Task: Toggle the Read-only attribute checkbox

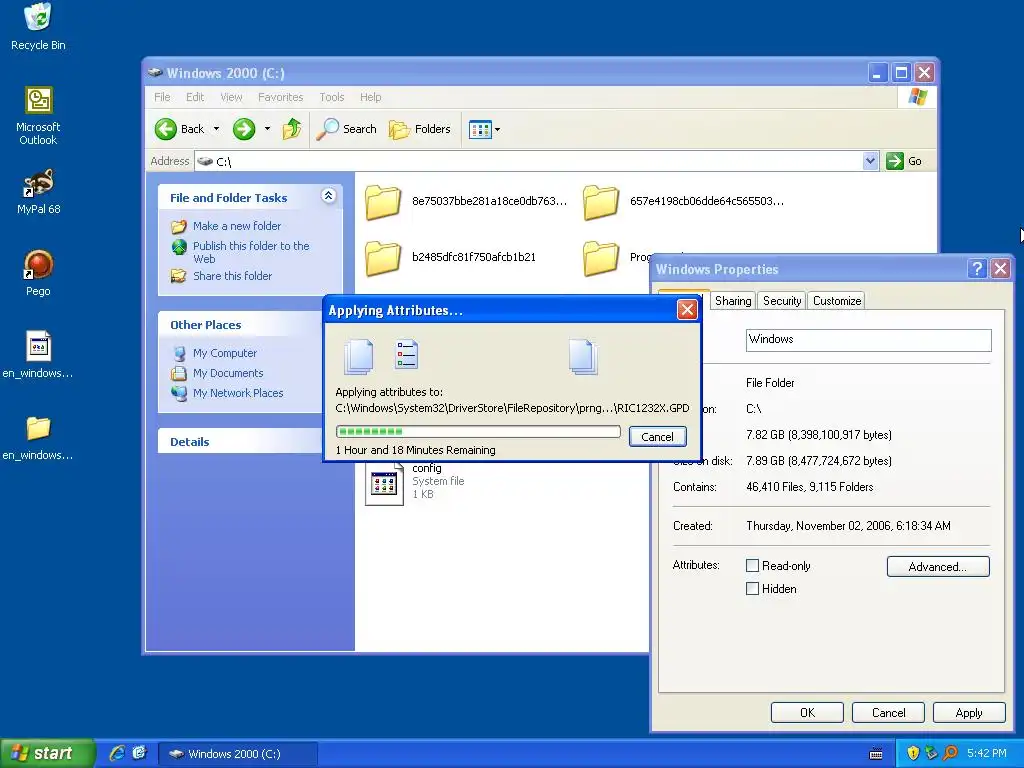Action: coord(752,566)
